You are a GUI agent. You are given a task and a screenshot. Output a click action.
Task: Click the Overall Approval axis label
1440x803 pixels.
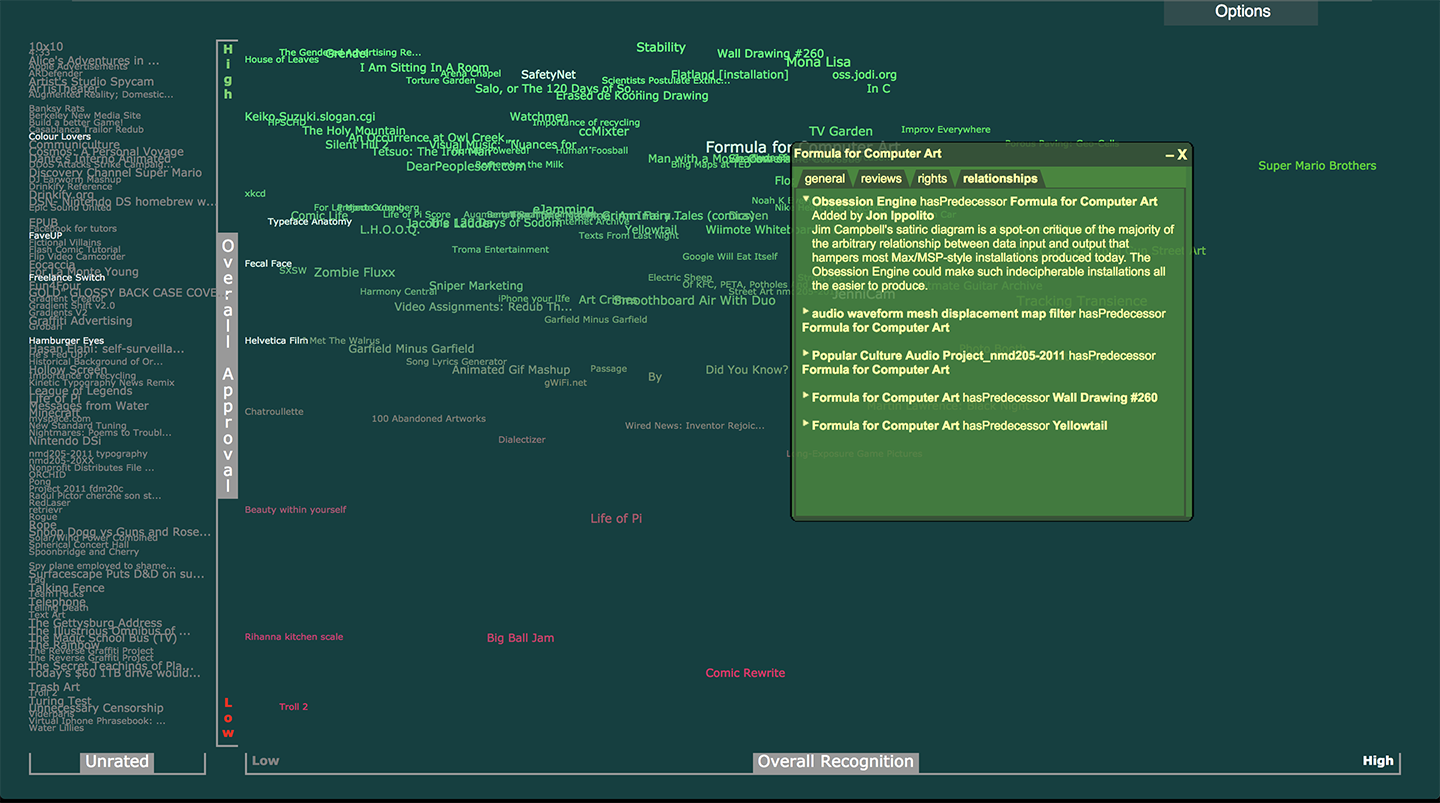pos(228,366)
